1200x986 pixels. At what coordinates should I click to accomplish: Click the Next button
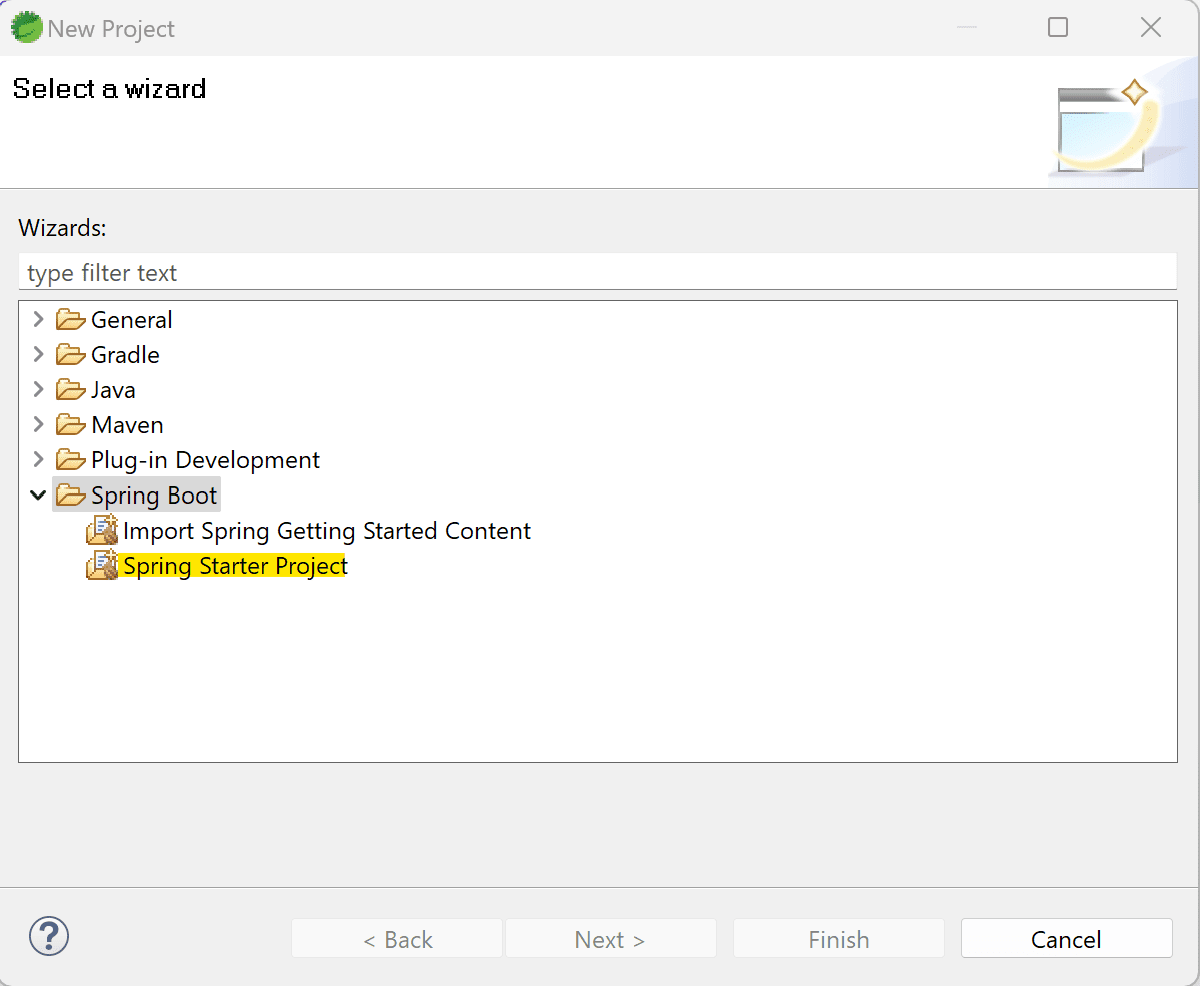(x=610, y=938)
